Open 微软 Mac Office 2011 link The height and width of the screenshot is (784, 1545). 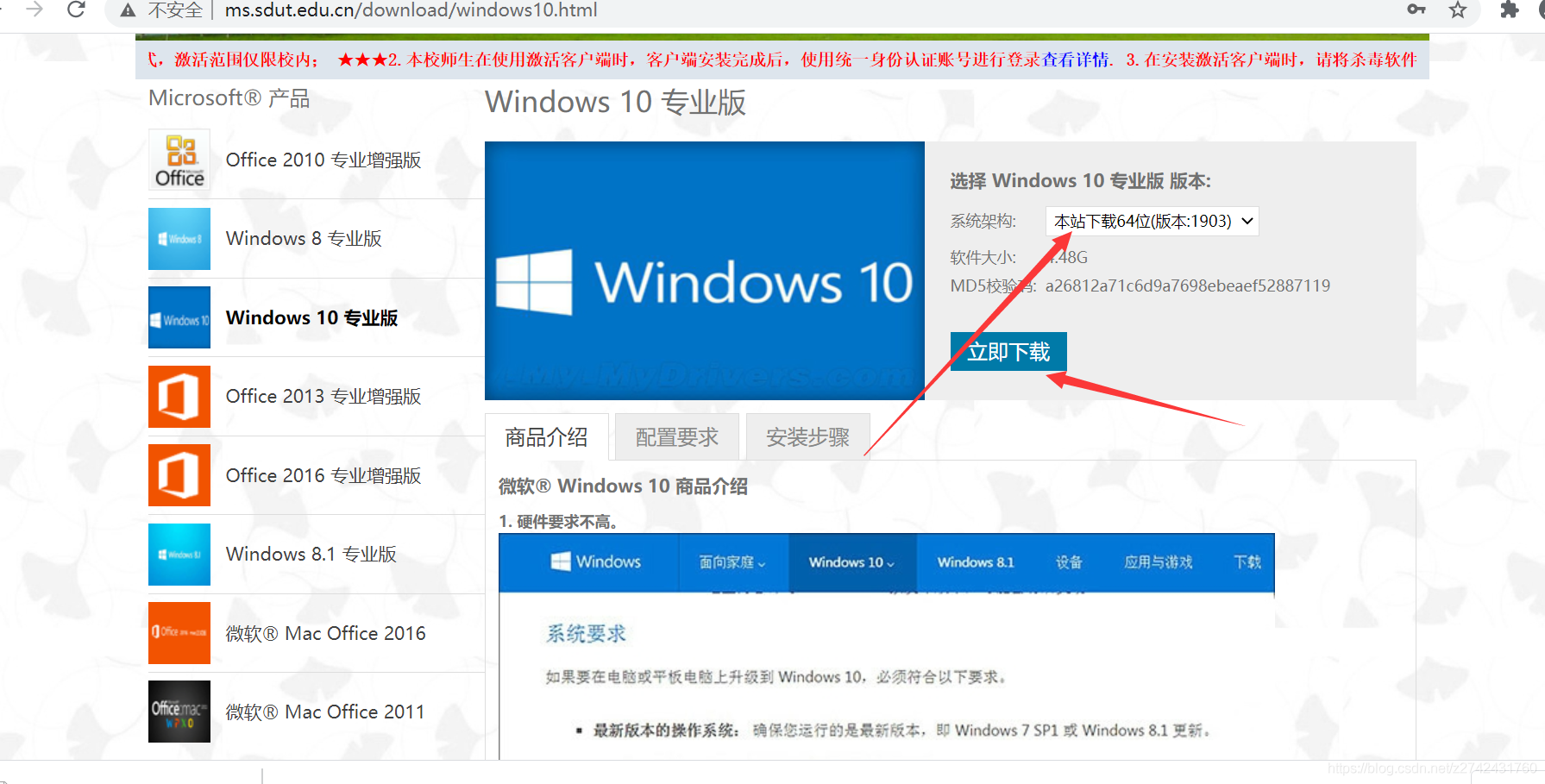click(x=325, y=712)
